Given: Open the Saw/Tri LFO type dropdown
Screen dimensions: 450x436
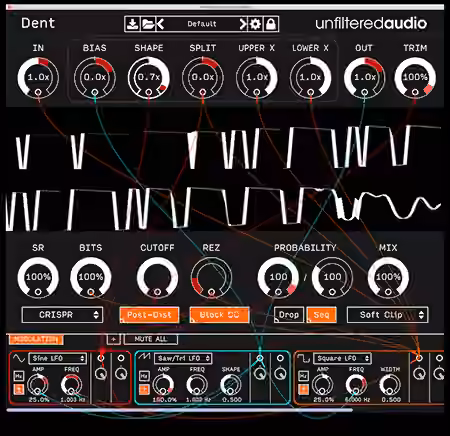Looking at the screenshot, I should [x=183, y=359].
